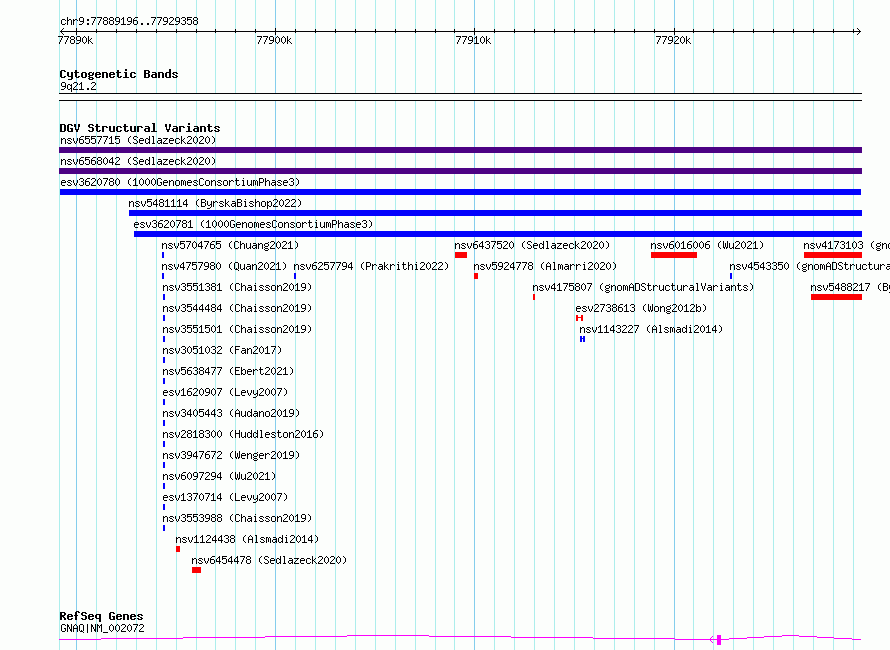Open esv1620907 (Levy2007) variant
Viewport: 890px width, 650px height.
225,392
